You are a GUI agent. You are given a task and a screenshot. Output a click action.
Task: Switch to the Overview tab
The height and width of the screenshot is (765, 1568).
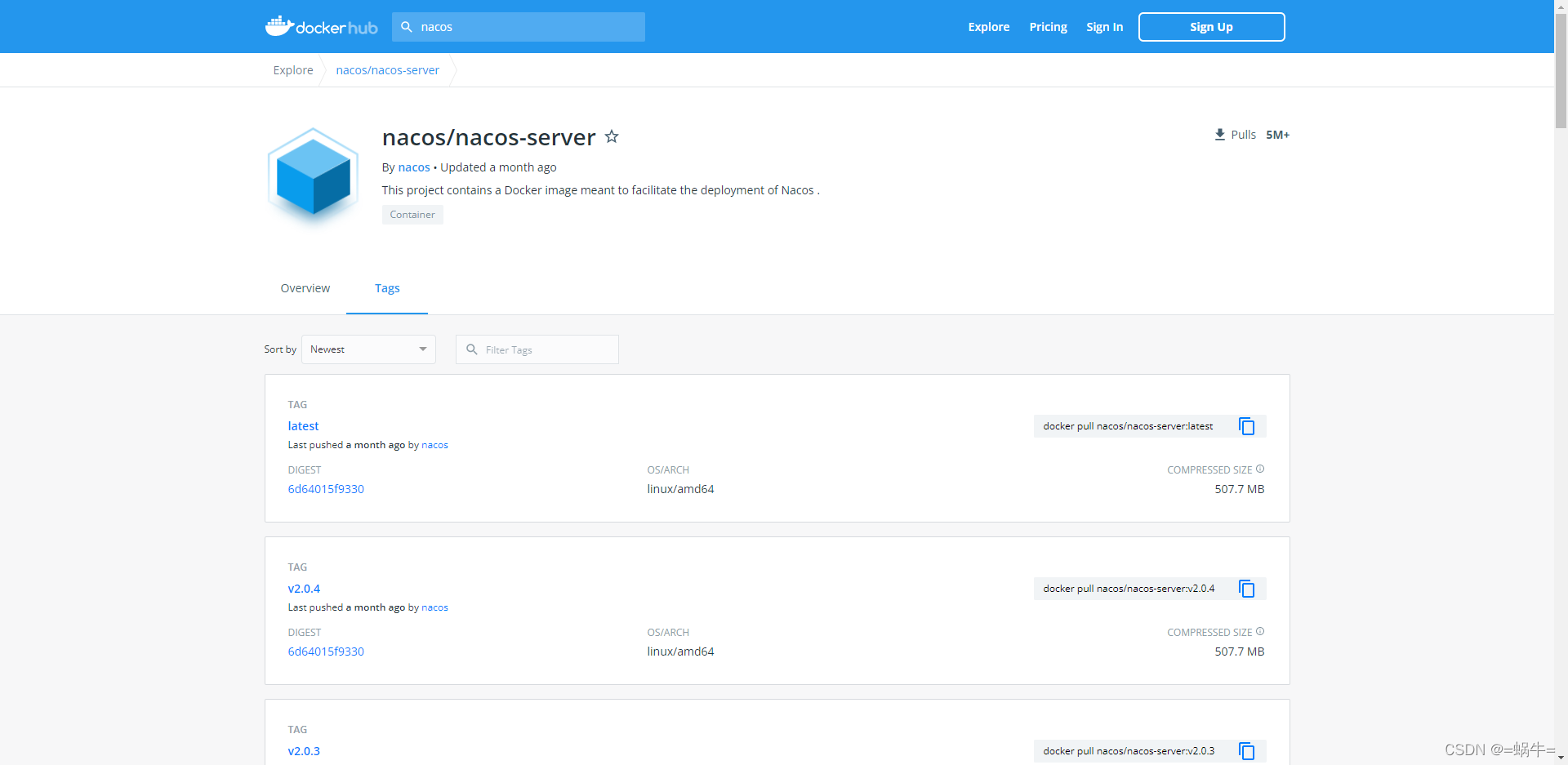[305, 288]
